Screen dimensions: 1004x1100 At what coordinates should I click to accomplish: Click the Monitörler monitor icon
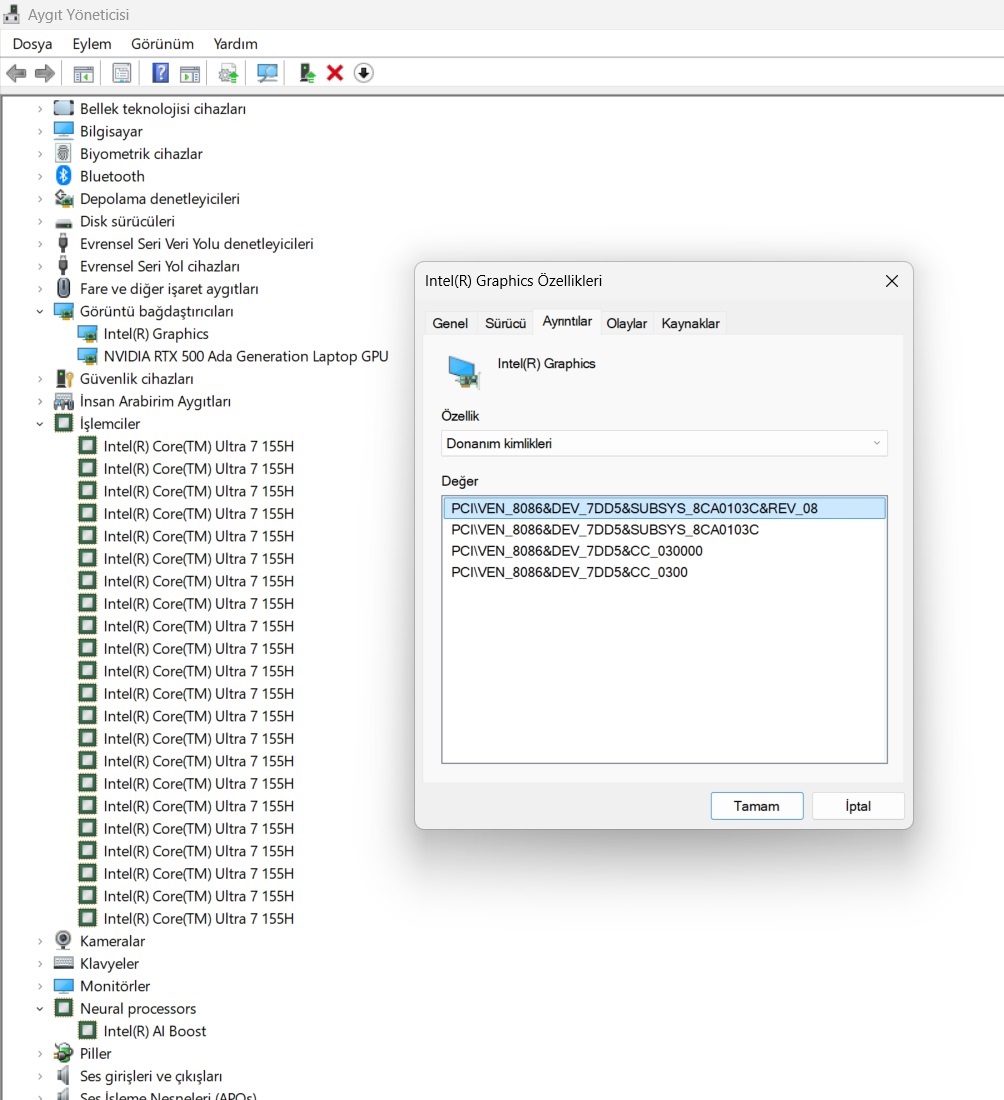(x=64, y=986)
